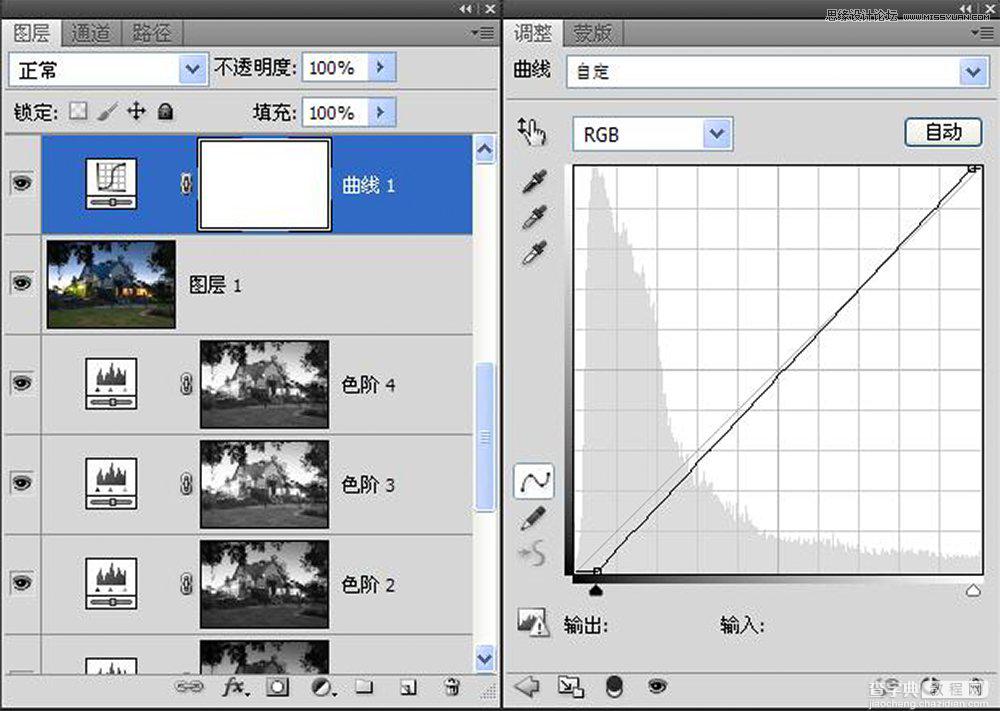This screenshot has height=711, width=1000.
Task: Lock all with padlock icon
Action: pos(165,112)
